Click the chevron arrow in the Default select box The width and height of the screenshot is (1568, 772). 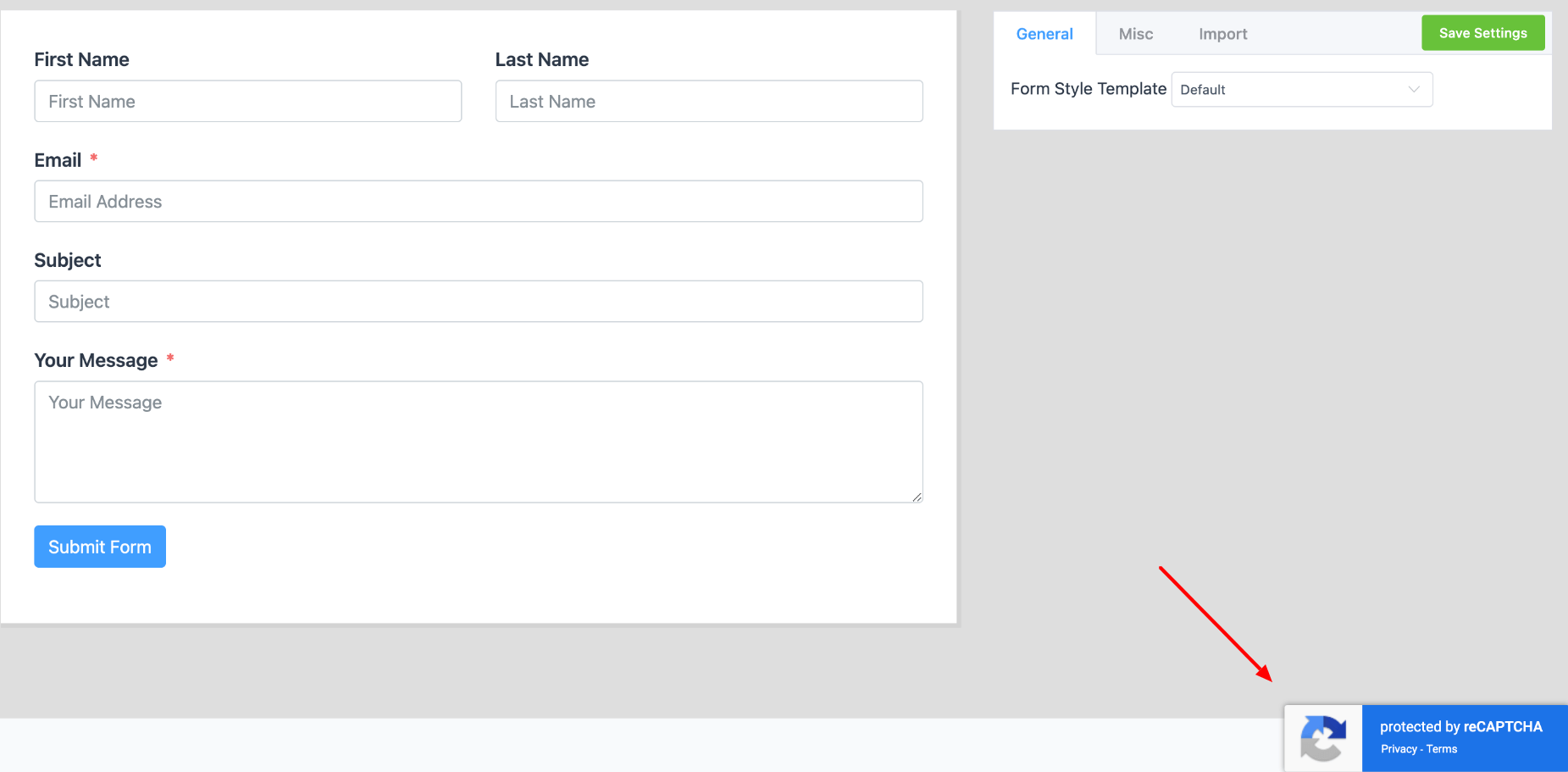1413,90
